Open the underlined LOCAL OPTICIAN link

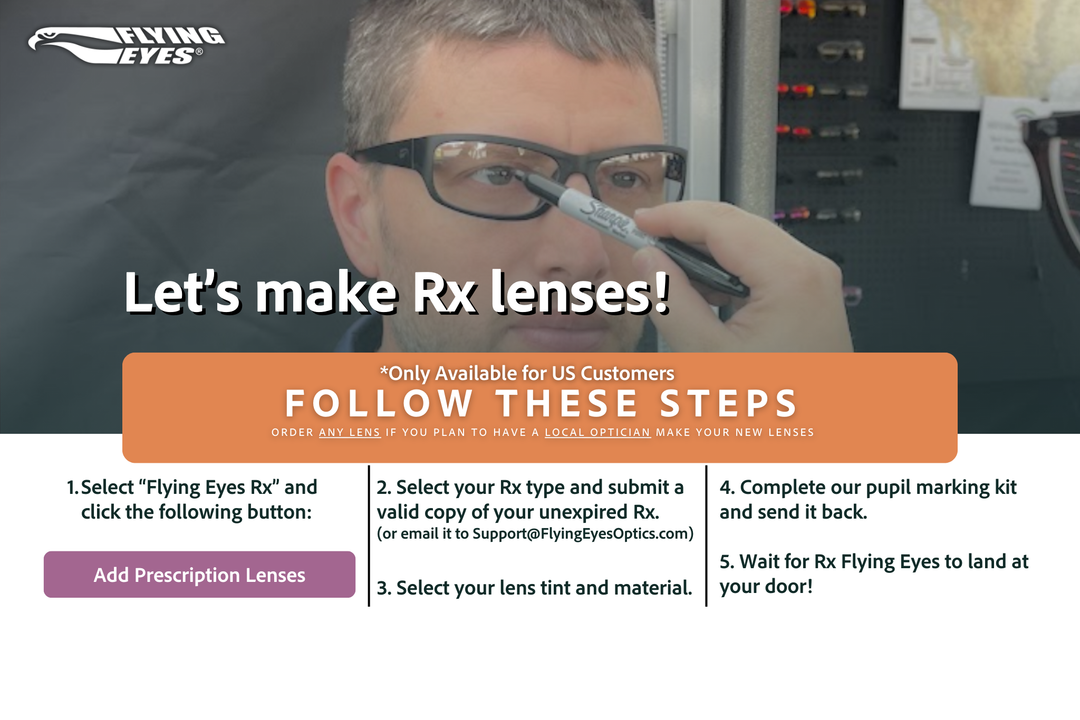coord(597,432)
